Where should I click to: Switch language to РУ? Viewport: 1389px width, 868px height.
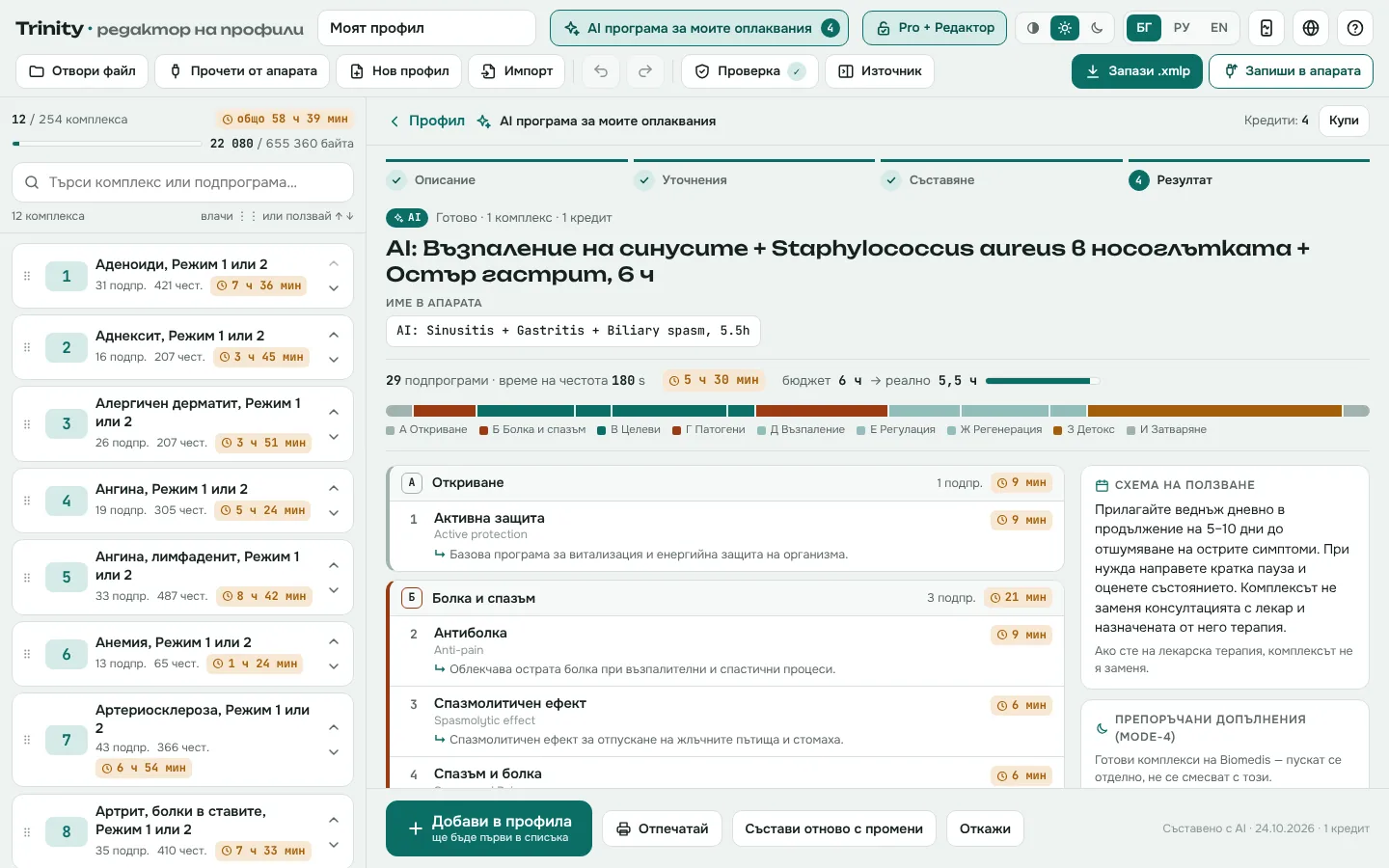(1182, 28)
